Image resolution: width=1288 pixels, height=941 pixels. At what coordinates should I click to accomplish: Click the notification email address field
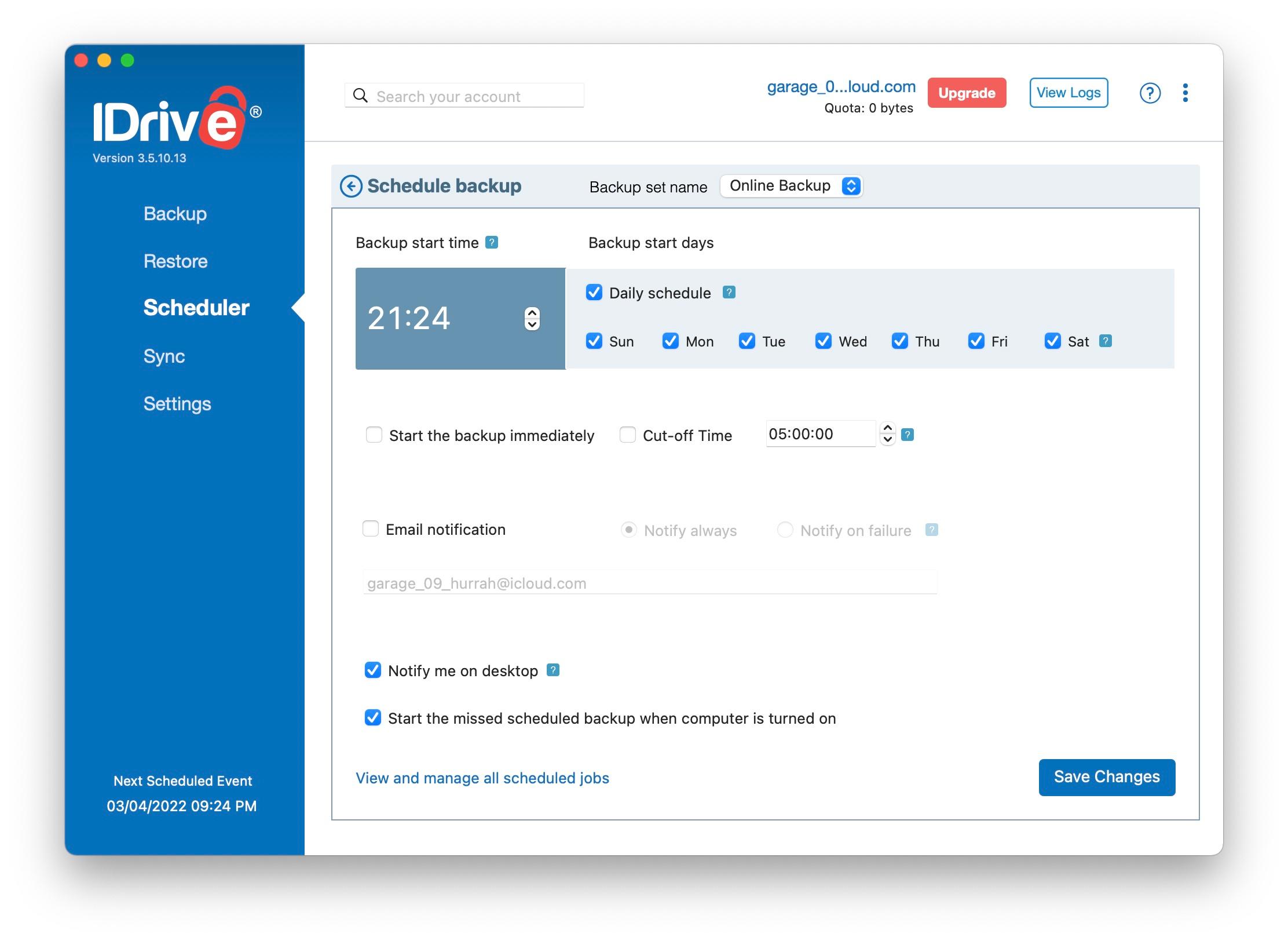650,583
